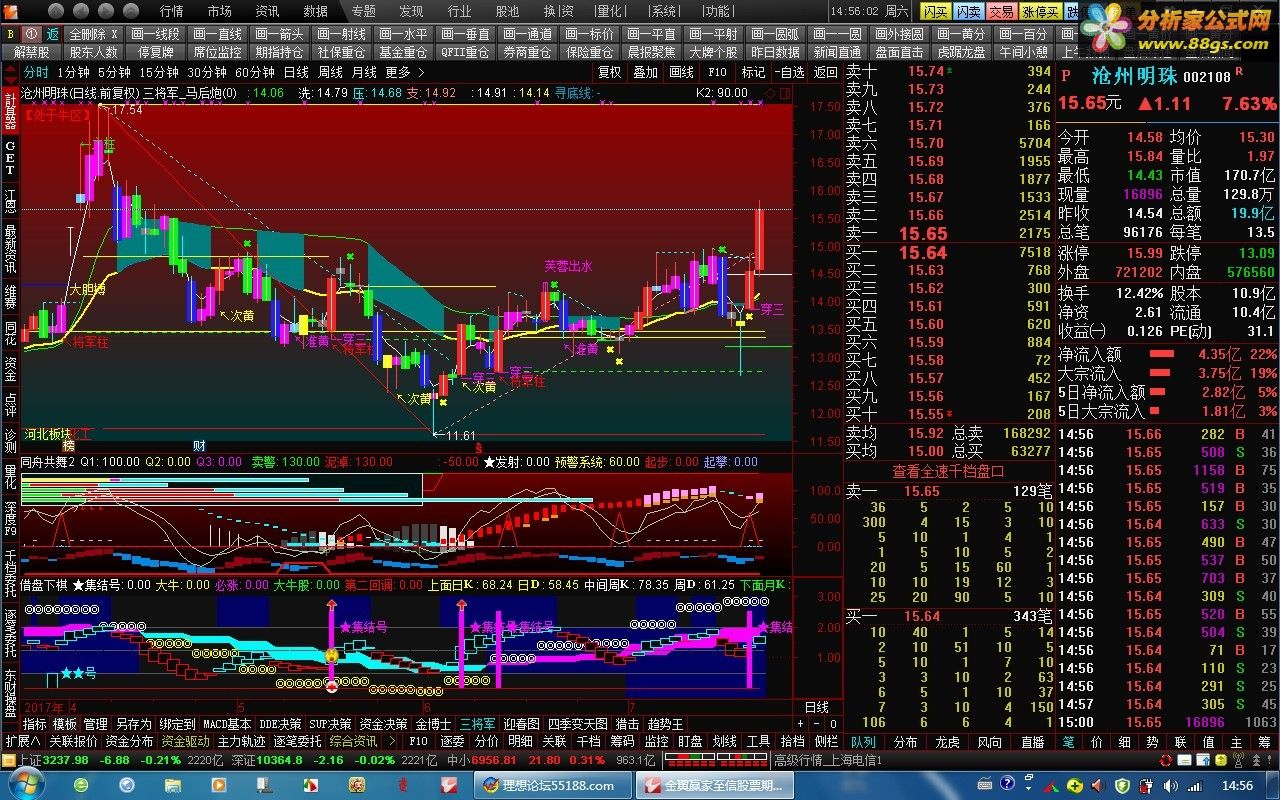Select the 三将军 indicator tab

[x=477, y=724]
